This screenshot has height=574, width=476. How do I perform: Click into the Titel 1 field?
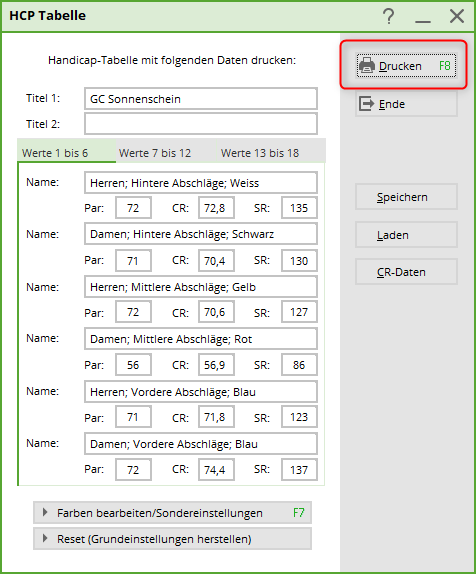[201, 98]
